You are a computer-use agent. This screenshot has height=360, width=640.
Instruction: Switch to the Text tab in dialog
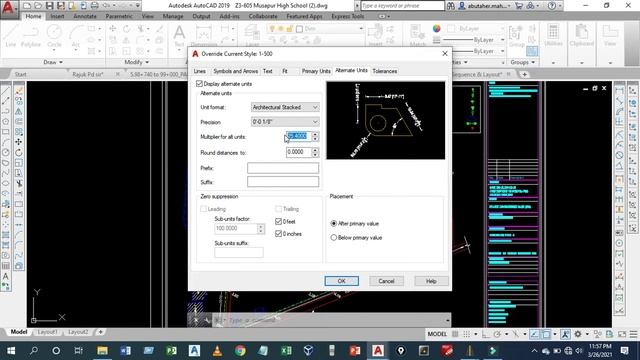pyautogui.click(x=267, y=71)
